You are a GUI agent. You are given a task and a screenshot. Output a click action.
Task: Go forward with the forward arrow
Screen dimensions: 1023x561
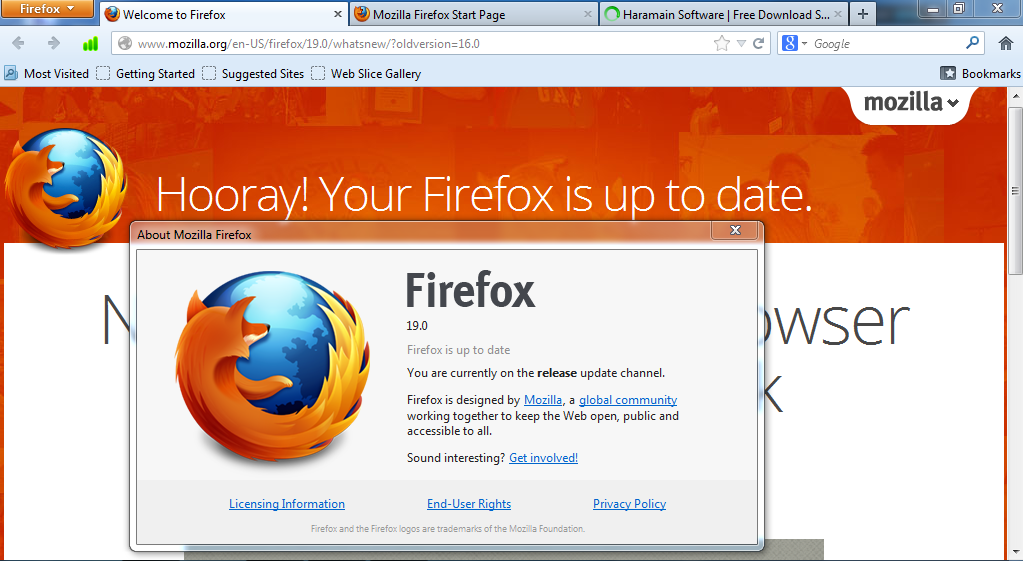53,44
